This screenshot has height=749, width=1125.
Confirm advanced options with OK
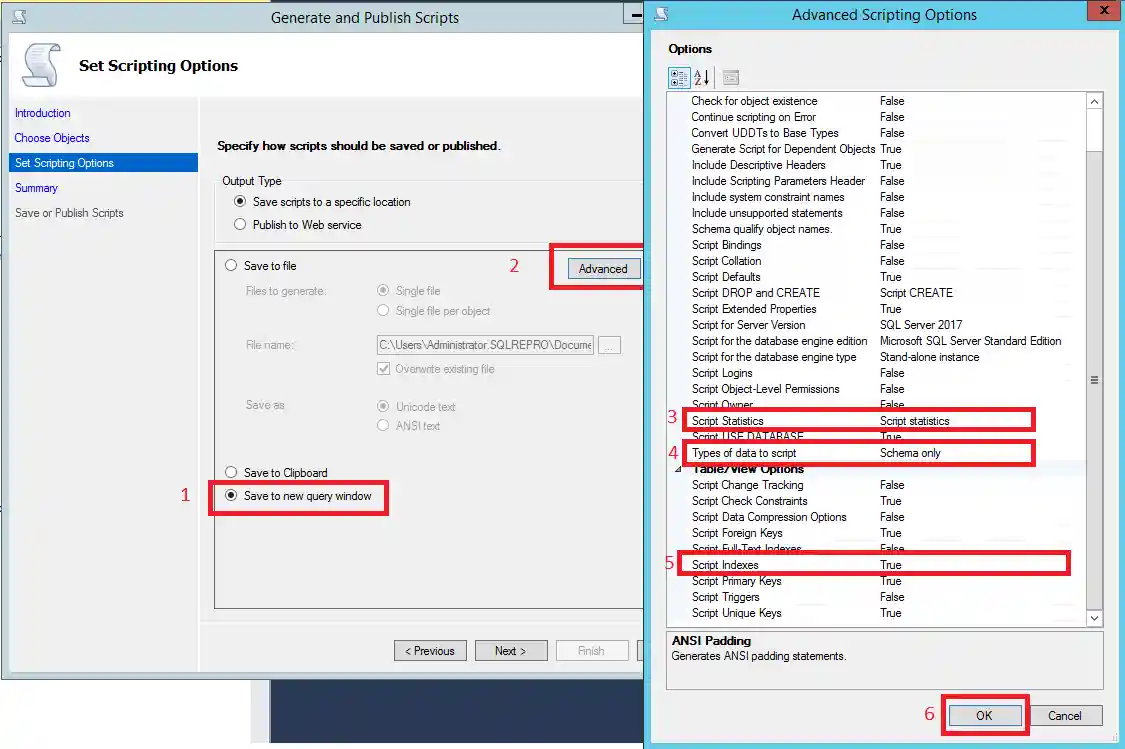point(984,715)
